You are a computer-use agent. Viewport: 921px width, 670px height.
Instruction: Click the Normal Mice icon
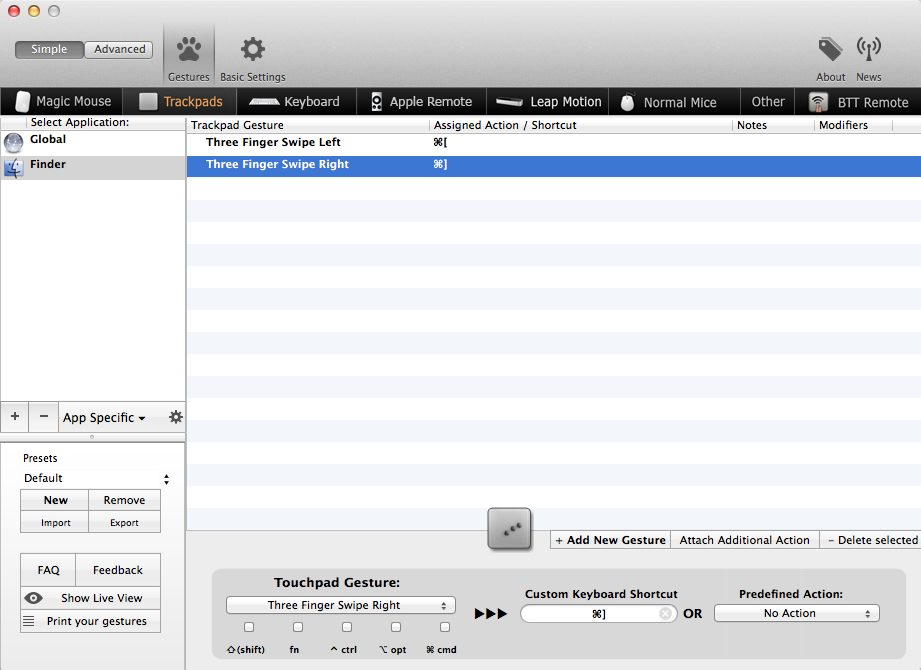[x=627, y=102]
